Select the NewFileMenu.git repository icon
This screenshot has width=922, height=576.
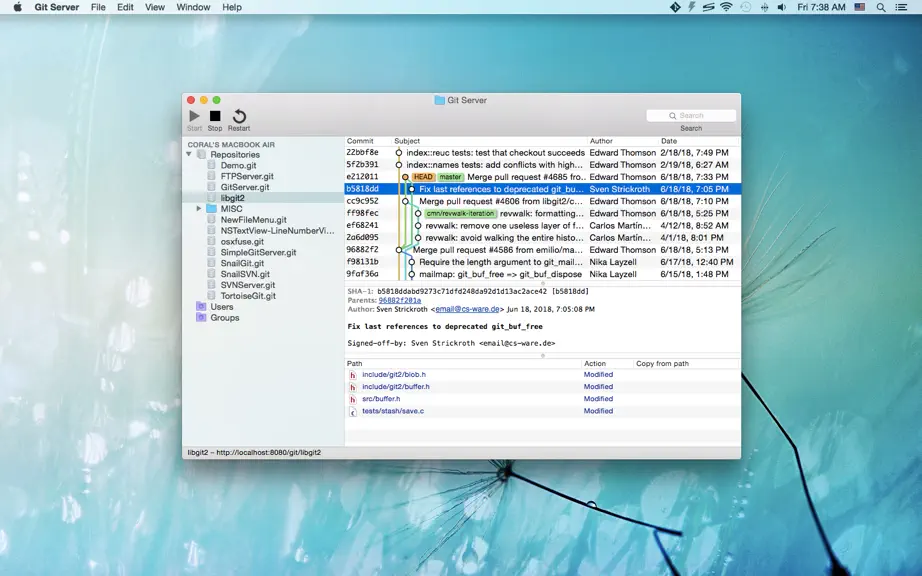click(212, 219)
